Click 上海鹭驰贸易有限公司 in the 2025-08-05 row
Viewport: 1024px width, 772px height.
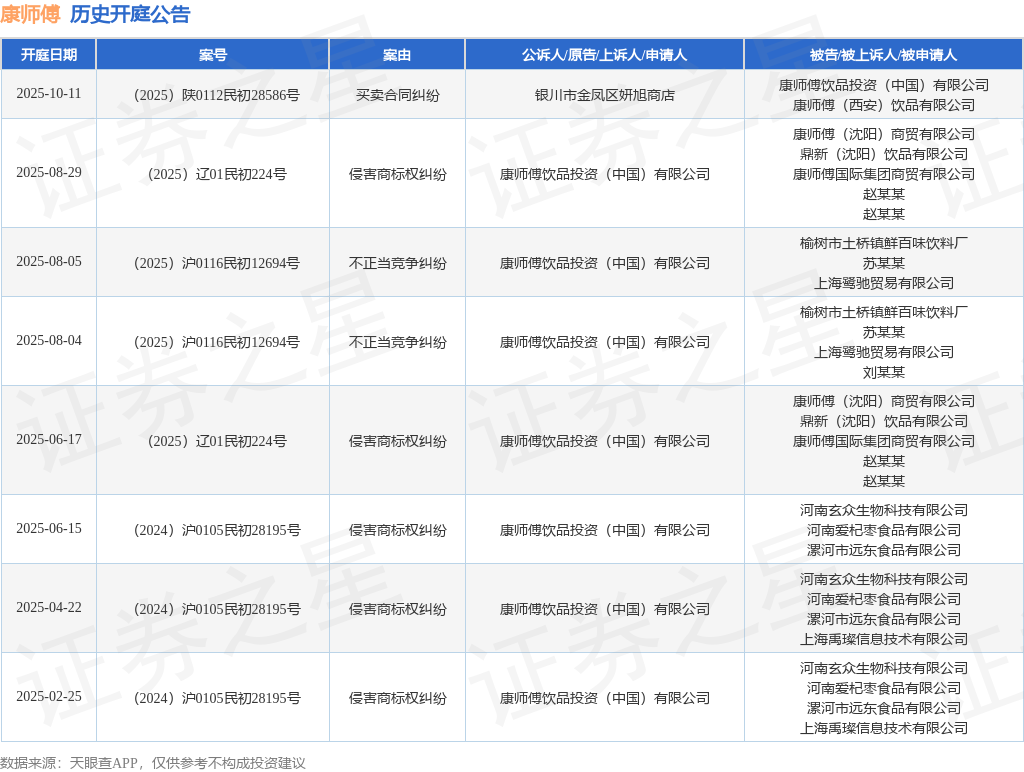pos(884,283)
